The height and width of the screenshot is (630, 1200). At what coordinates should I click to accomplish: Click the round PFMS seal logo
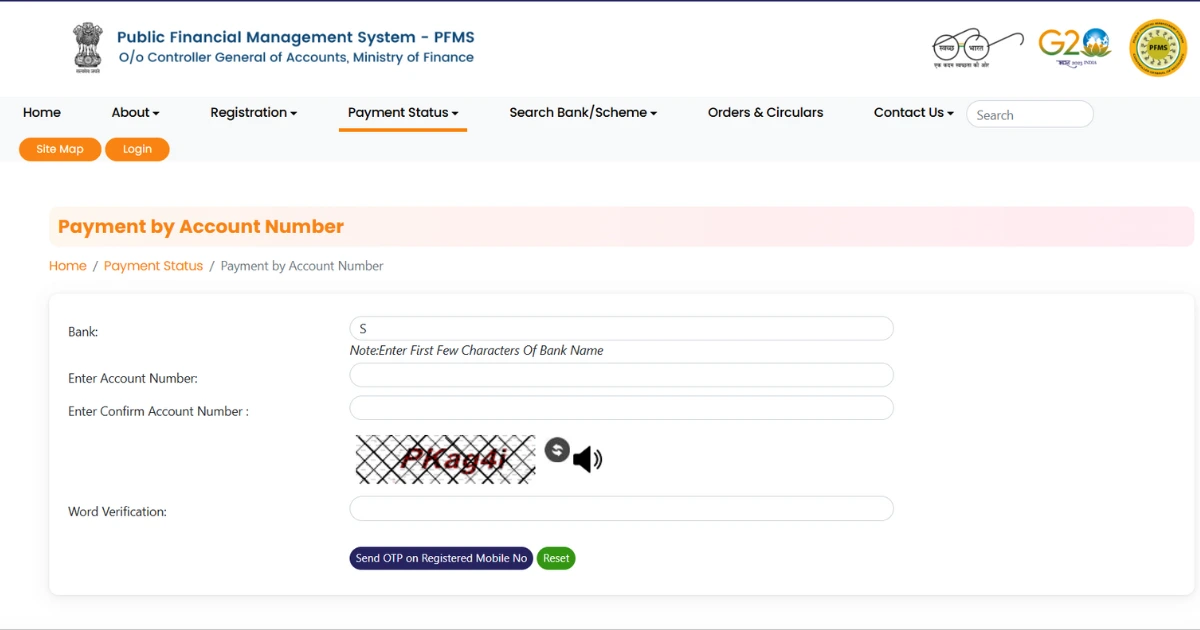(1157, 48)
